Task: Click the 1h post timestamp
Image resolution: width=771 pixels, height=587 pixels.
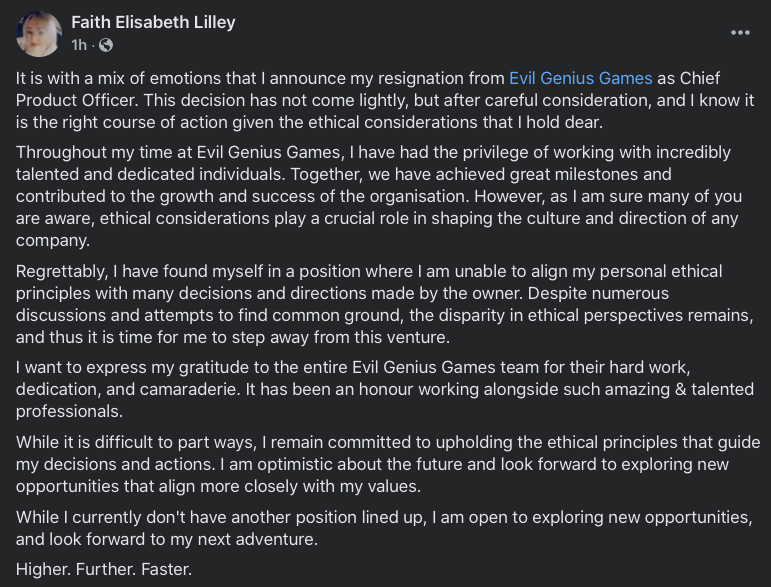Action: point(79,45)
